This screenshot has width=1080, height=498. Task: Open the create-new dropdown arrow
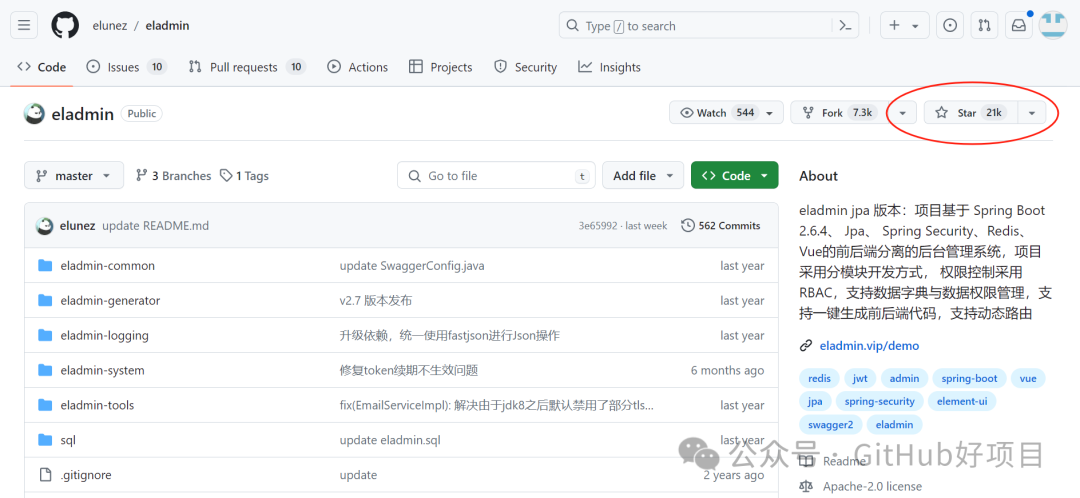coord(915,25)
